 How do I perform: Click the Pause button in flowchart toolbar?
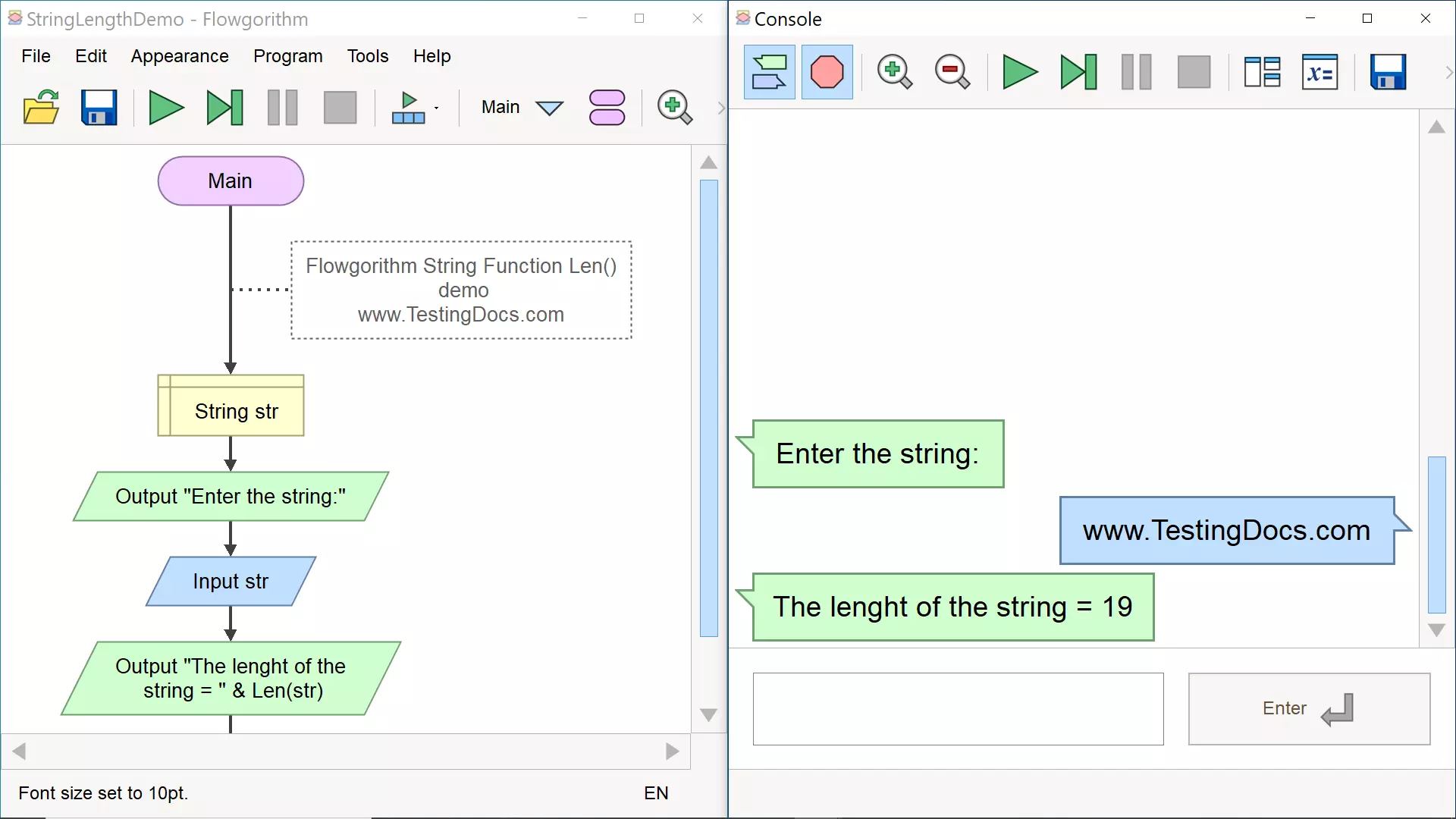(x=282, y=107)
